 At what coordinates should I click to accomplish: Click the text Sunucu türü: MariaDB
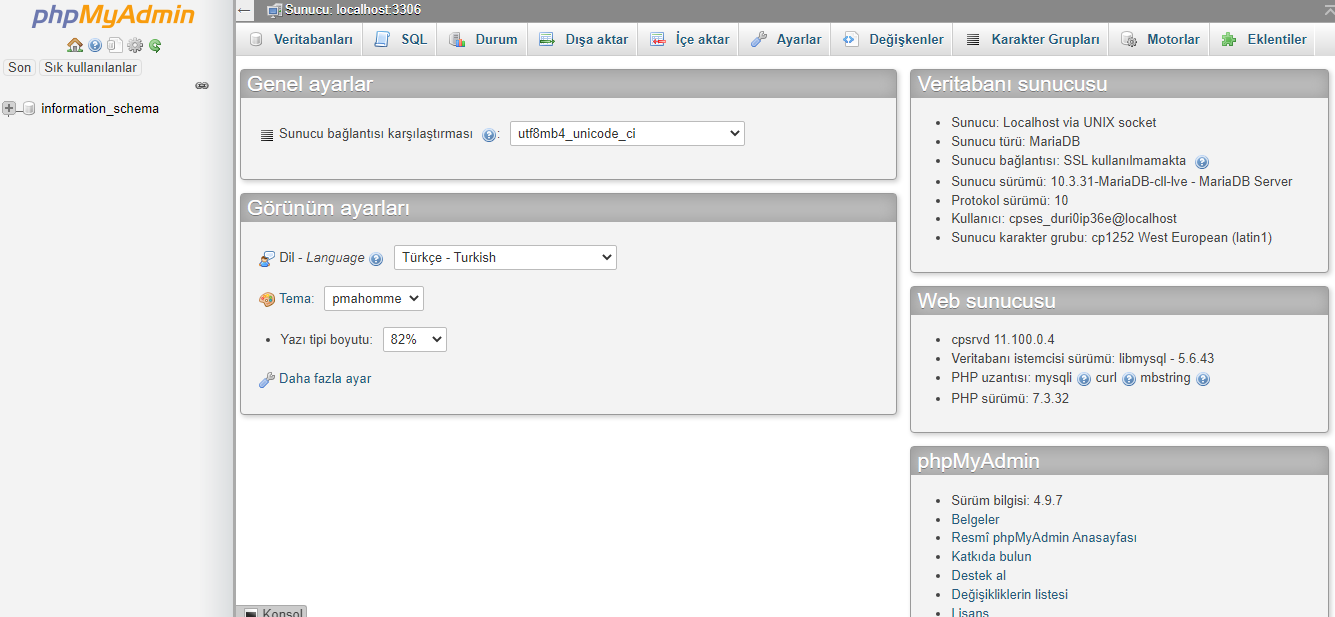[1015, 142]
